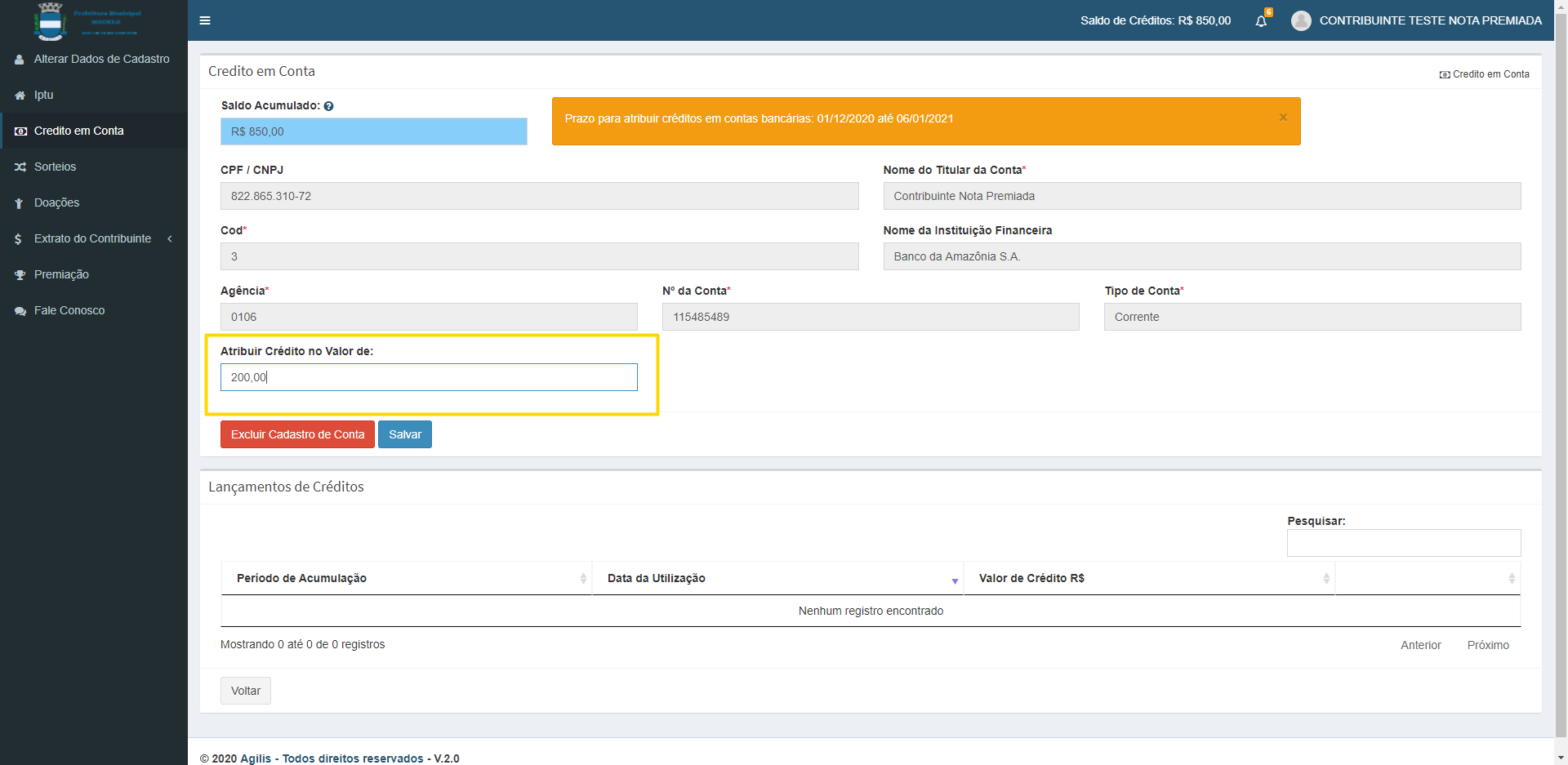Image resolution: width=1568 pixels, height=765 pixels.
Task: Sort by Período de Acumulação column
Action: pos(406,578)
